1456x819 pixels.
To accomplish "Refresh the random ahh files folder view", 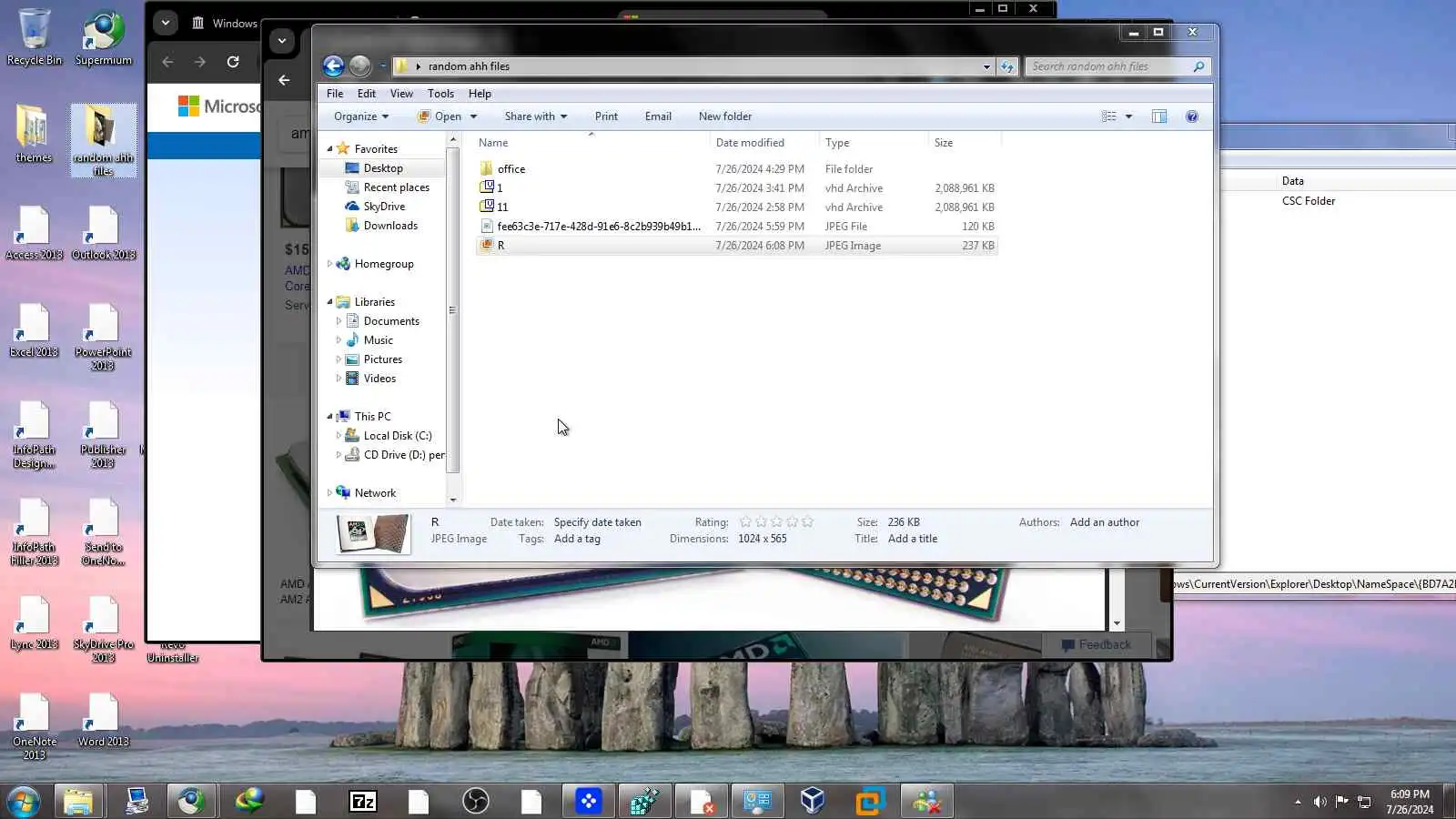I will point(1006,66).
